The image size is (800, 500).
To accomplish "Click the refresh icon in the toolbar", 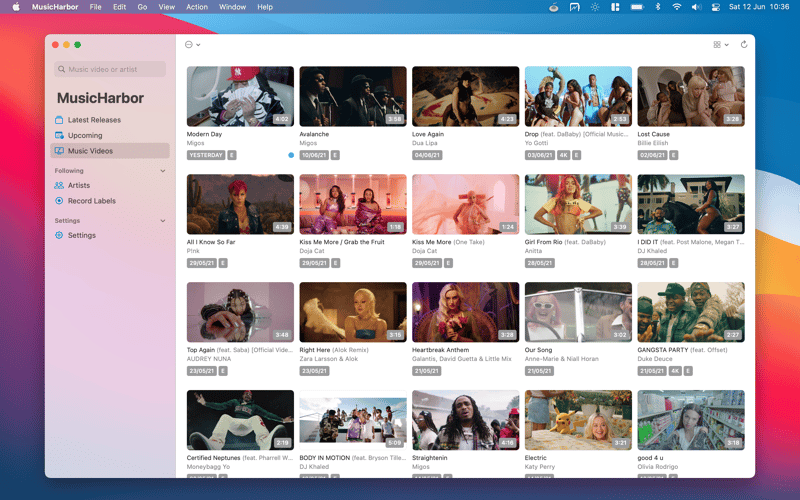I will coord(744,45).
